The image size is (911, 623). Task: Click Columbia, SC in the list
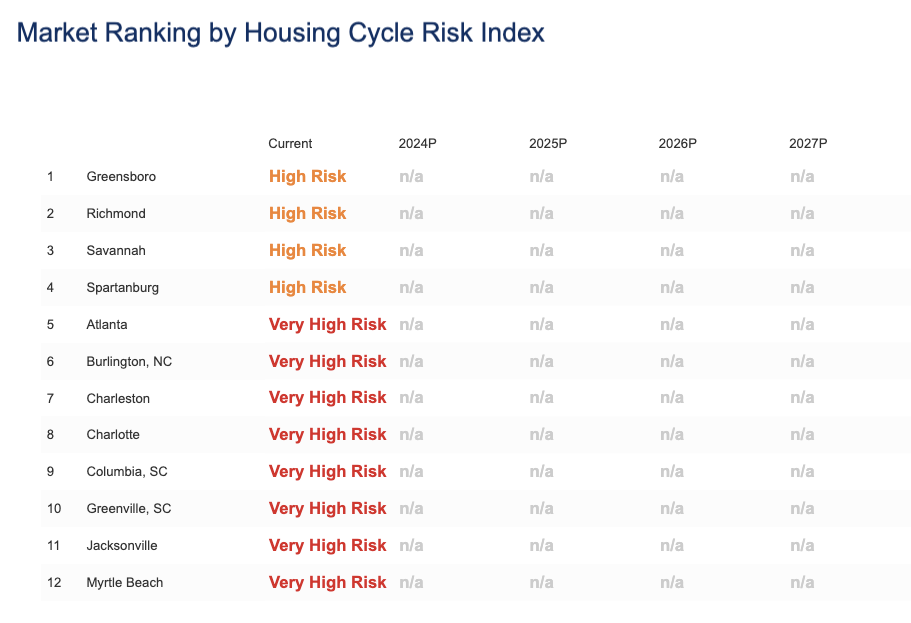click(126, 472)
